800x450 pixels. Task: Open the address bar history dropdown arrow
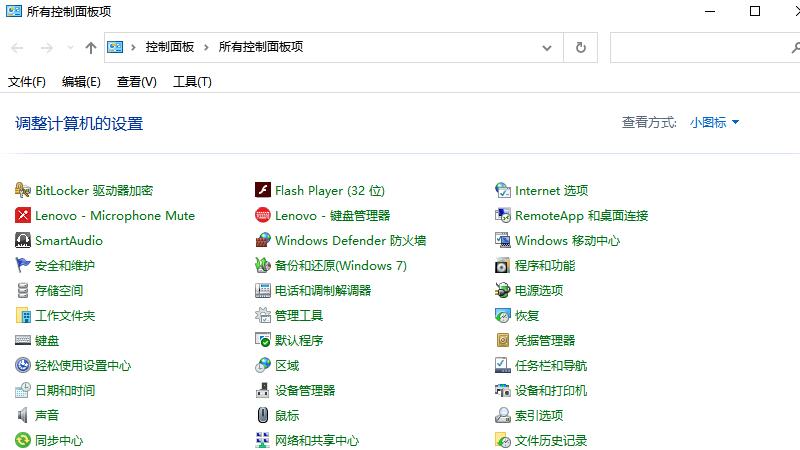pyautogui.click(x=547, y=47)
